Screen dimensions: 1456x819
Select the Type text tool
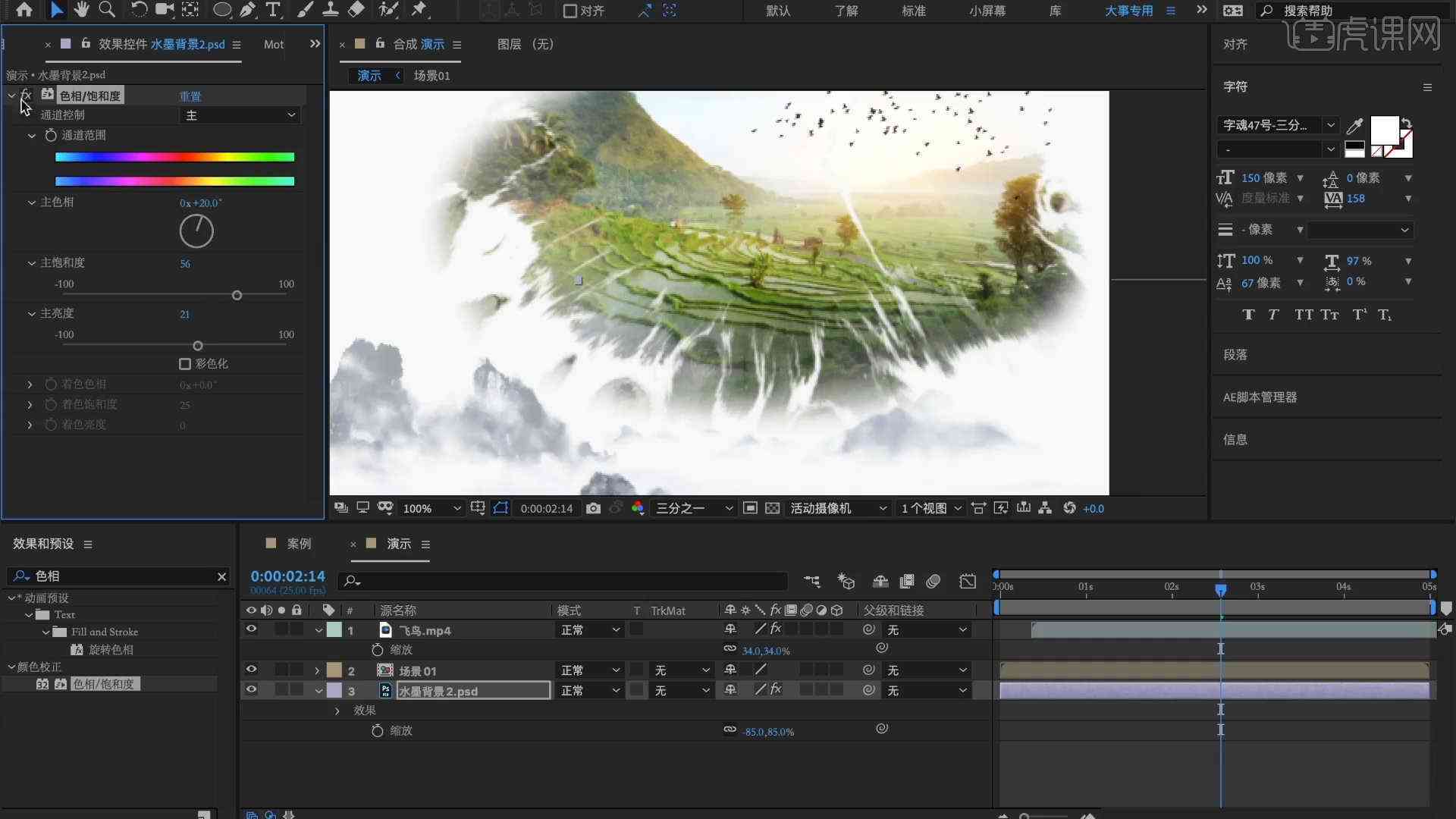coord(273,10)
